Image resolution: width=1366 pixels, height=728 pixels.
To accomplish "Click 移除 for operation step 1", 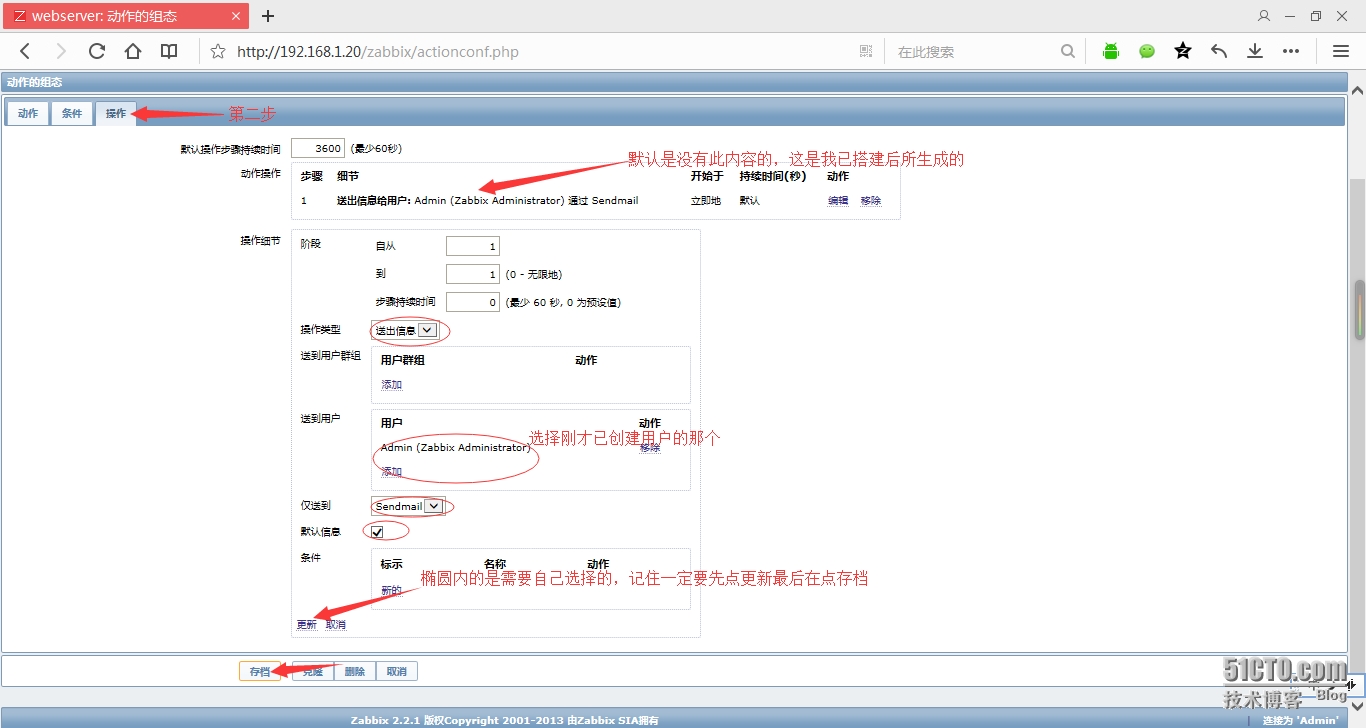I will (x=871, y=201).
